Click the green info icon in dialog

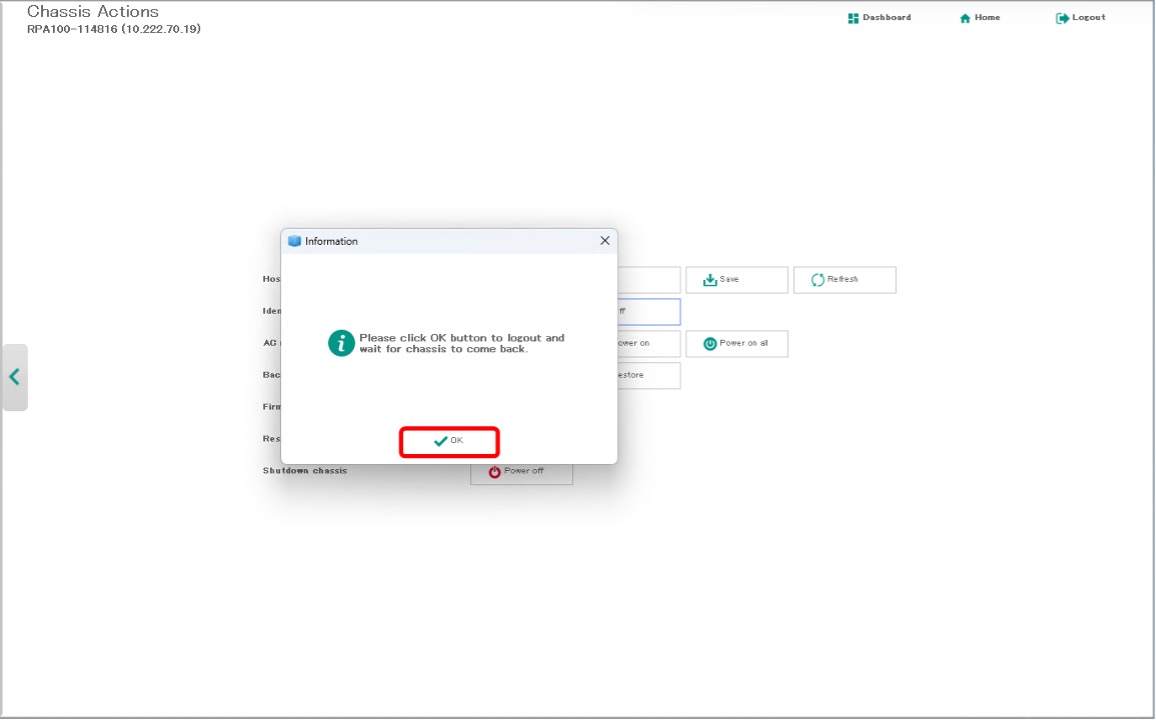click(341, 343)
